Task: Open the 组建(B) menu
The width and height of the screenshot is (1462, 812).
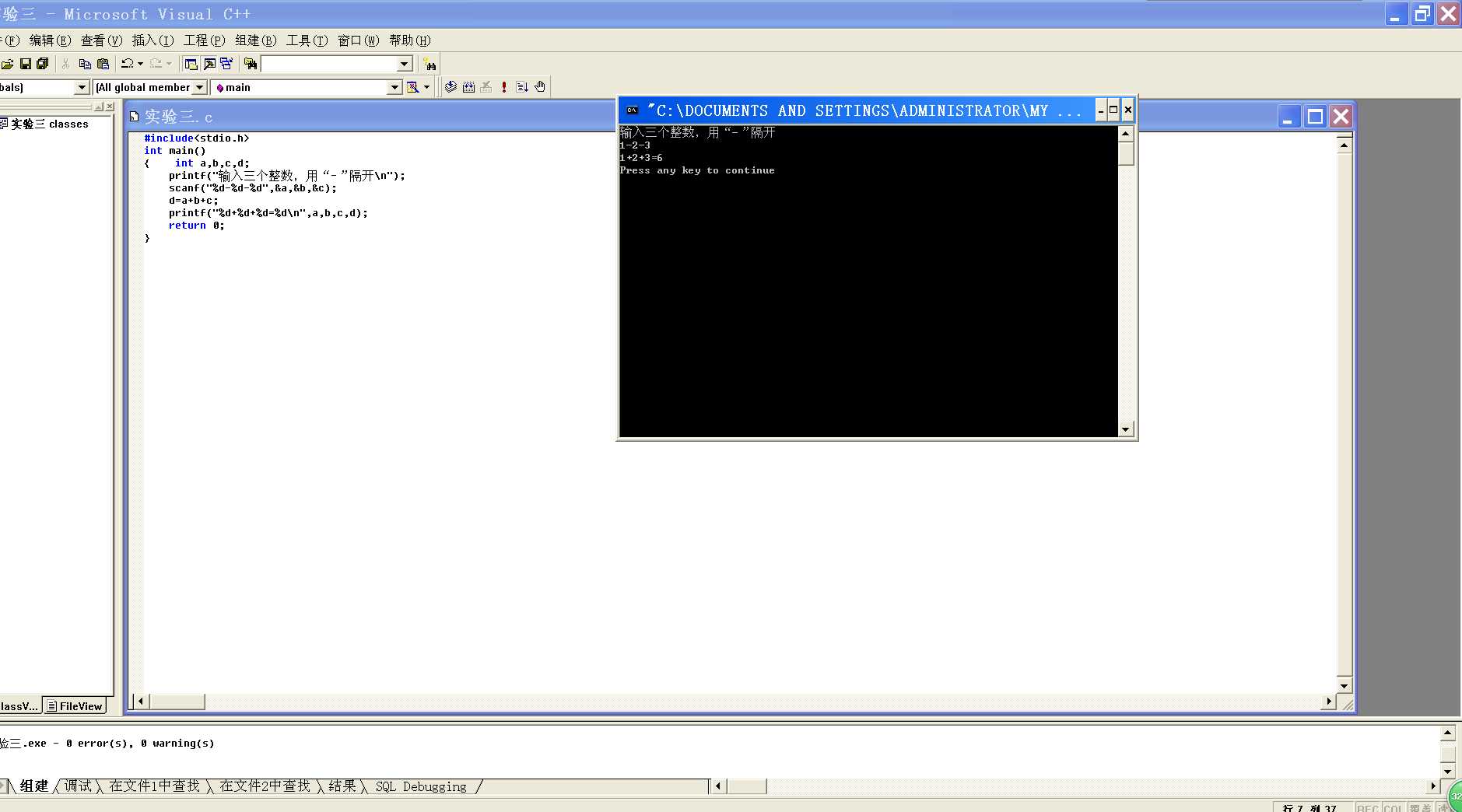Action: pyautogui.click(x=255, y=40)
